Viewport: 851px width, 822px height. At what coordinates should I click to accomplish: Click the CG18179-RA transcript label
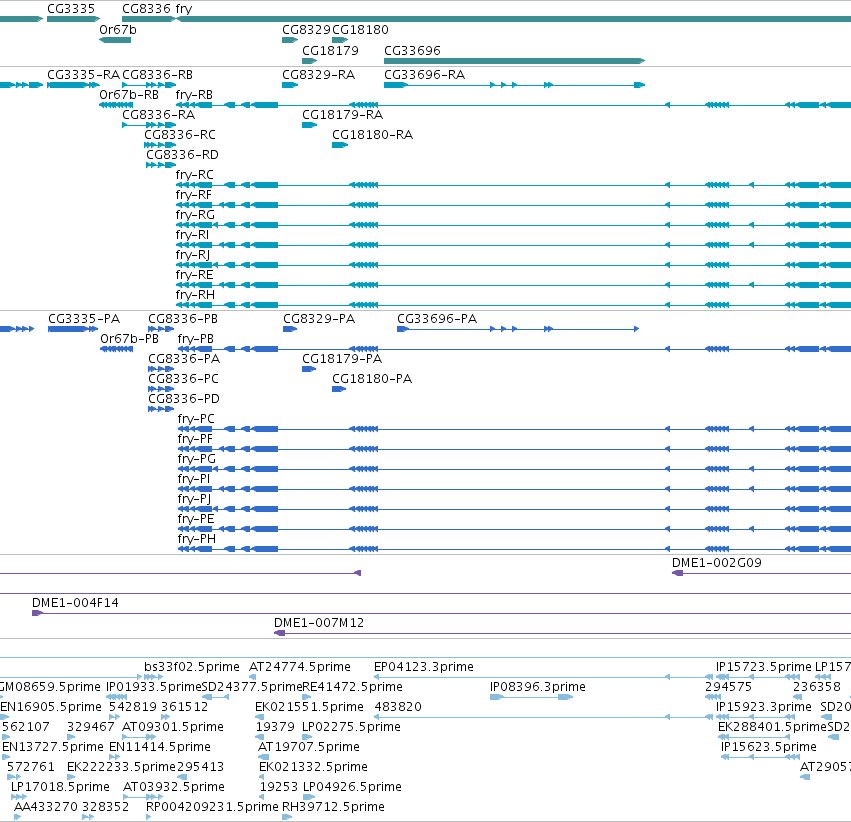click(342, 115)
